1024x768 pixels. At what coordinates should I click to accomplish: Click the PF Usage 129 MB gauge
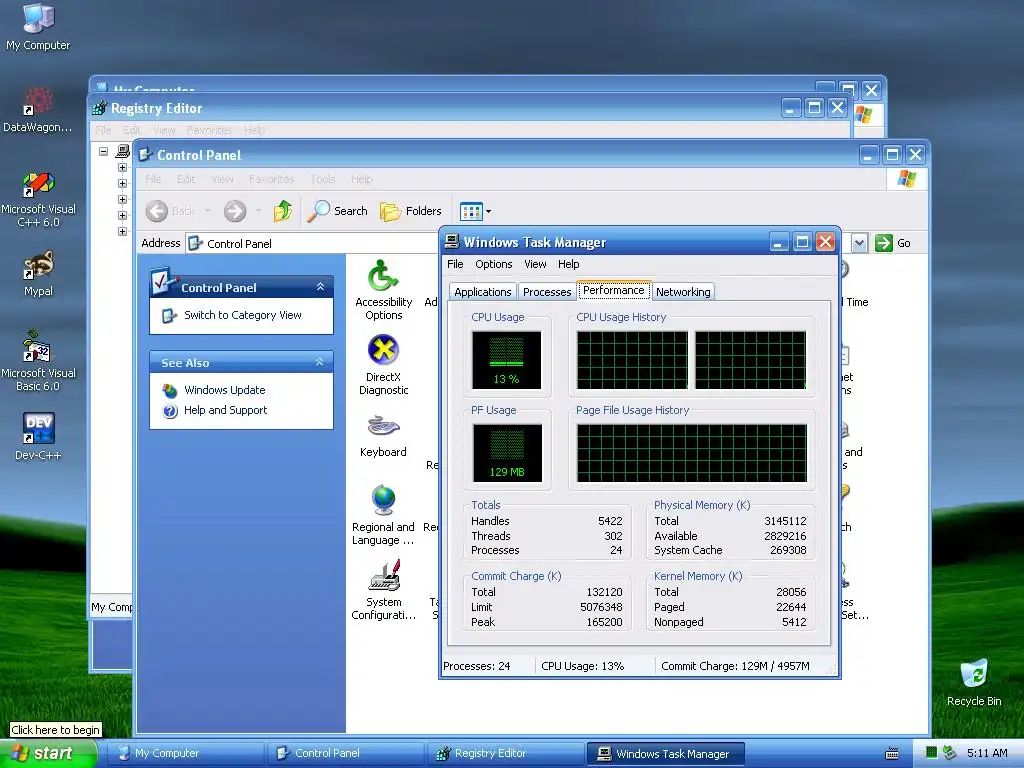tap(507, 453)
